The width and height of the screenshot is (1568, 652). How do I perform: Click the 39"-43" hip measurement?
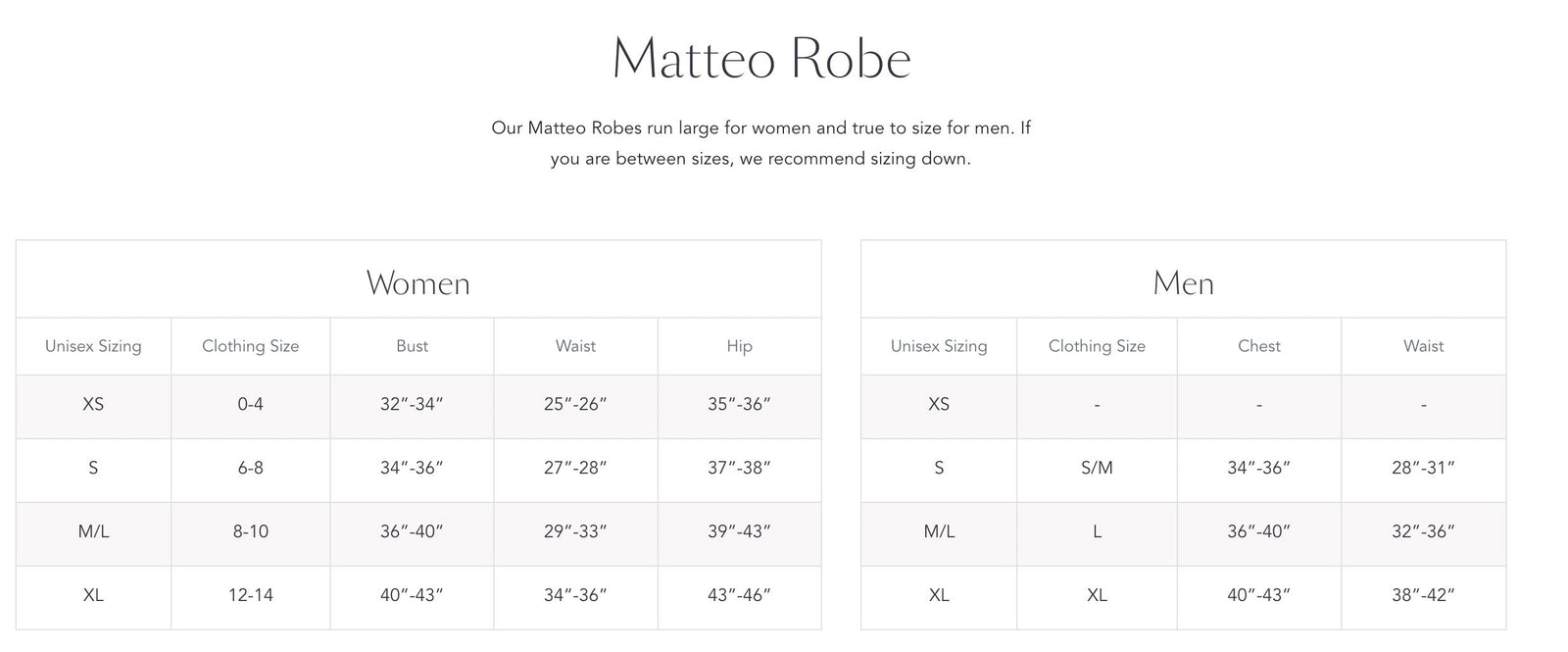coord(739,531)
